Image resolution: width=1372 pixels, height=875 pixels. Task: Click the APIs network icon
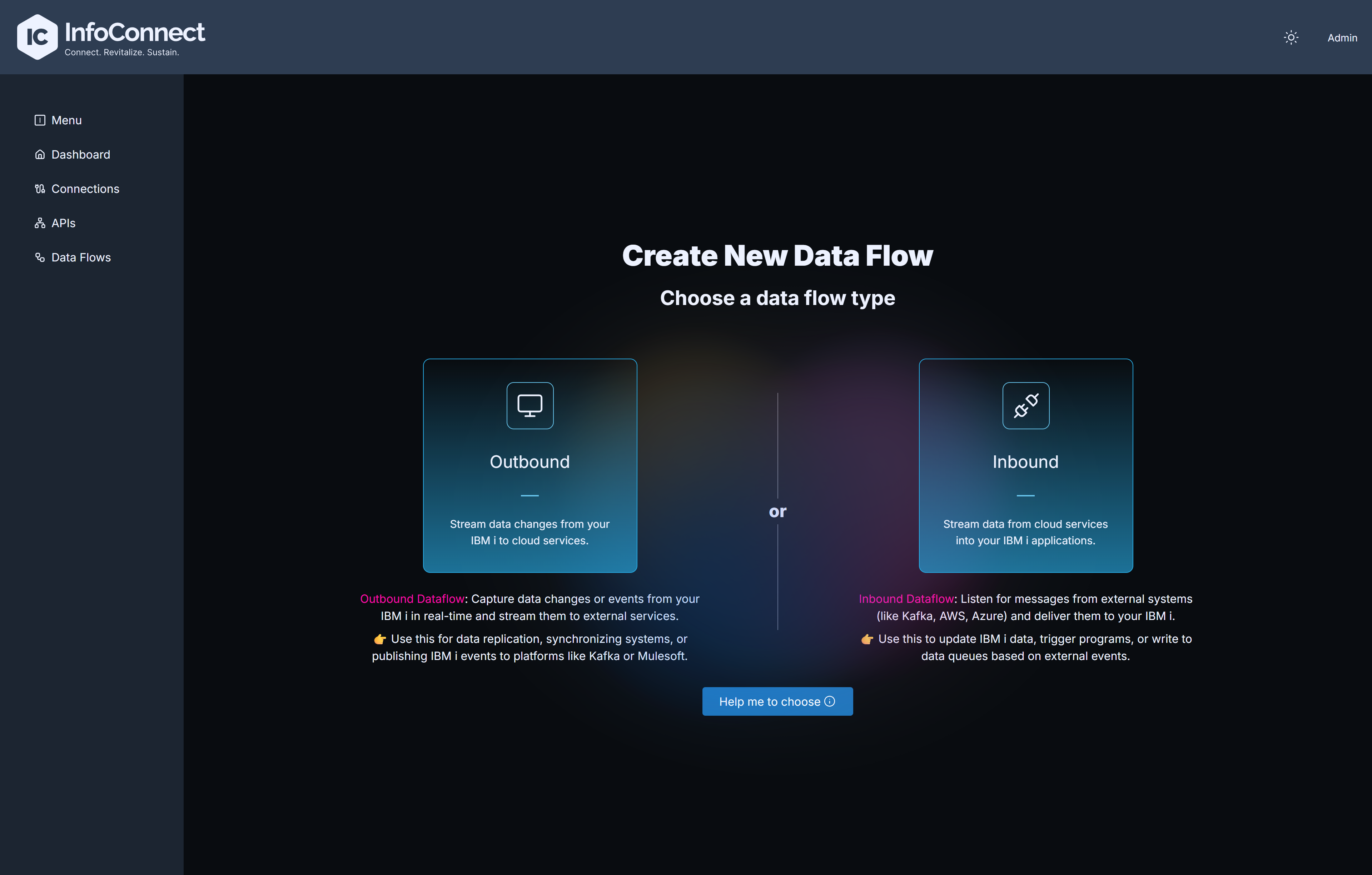(40, 223)
